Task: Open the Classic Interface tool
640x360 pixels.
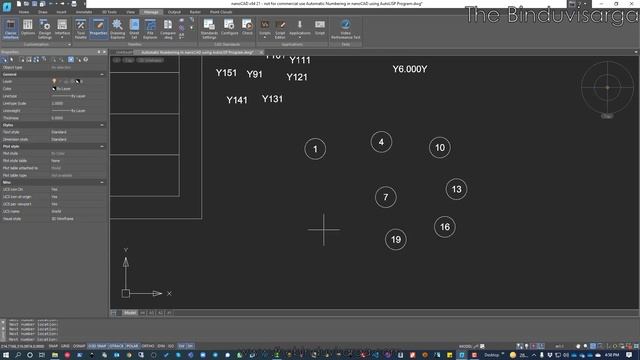Action: (x=11, y=29)
